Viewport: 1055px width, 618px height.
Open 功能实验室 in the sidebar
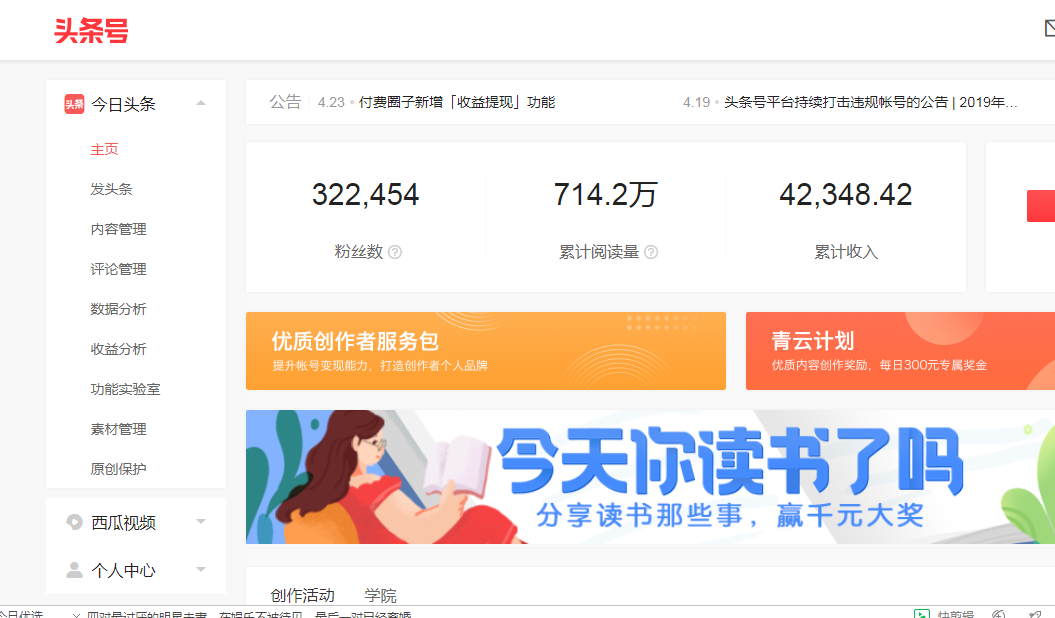(125, 389)
